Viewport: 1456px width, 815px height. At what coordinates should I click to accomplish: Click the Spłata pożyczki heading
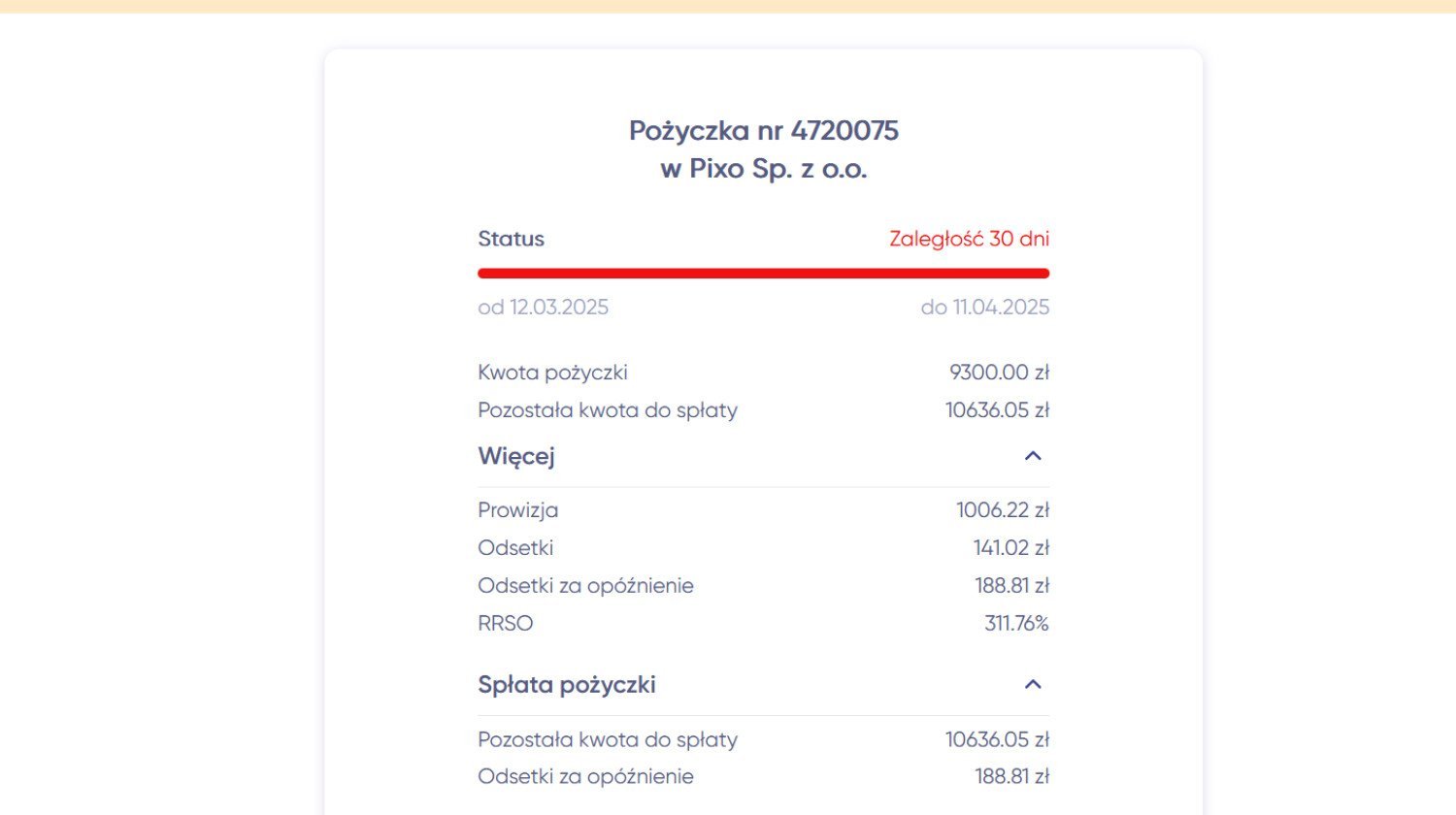click(x=567, y=684)
